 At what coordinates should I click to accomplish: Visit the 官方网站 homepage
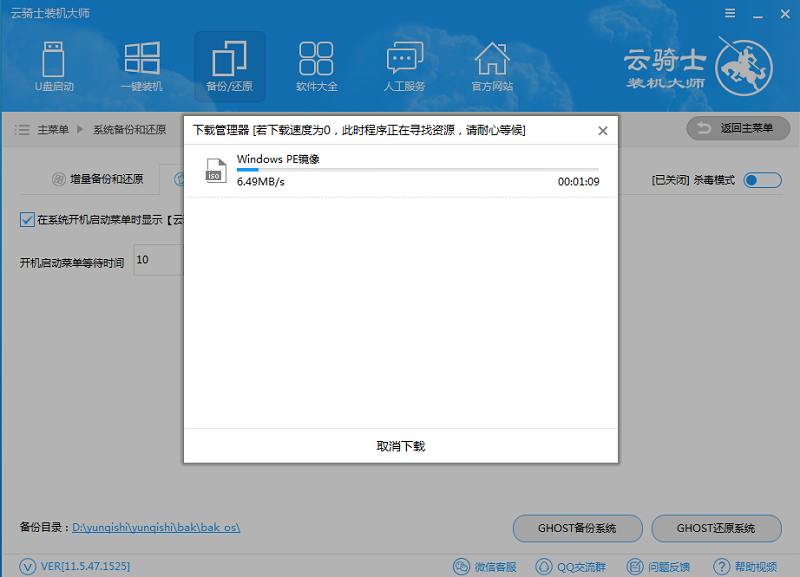click(x=492, y=66)
